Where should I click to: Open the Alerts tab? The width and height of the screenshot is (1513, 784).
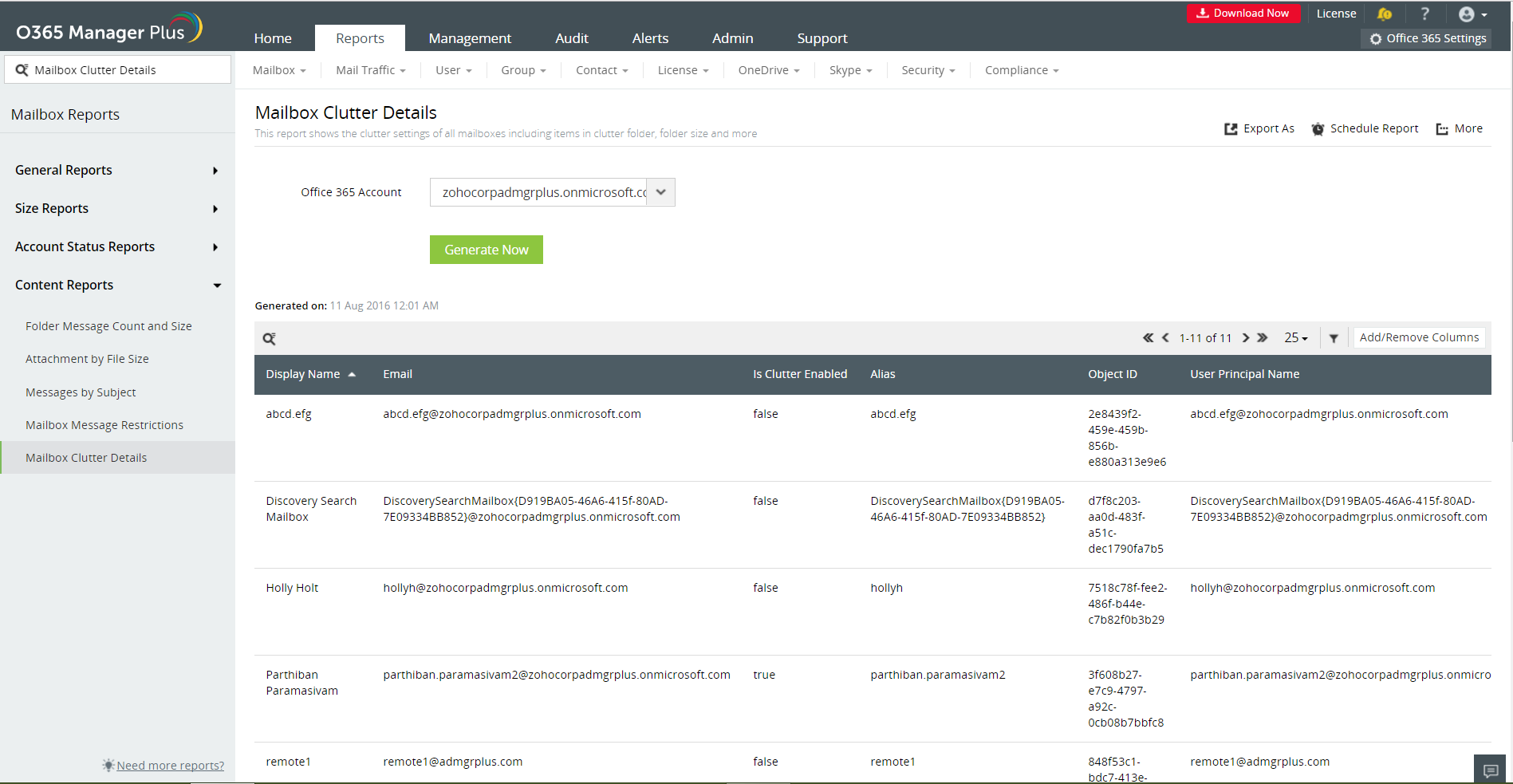(x=650, y=38)
